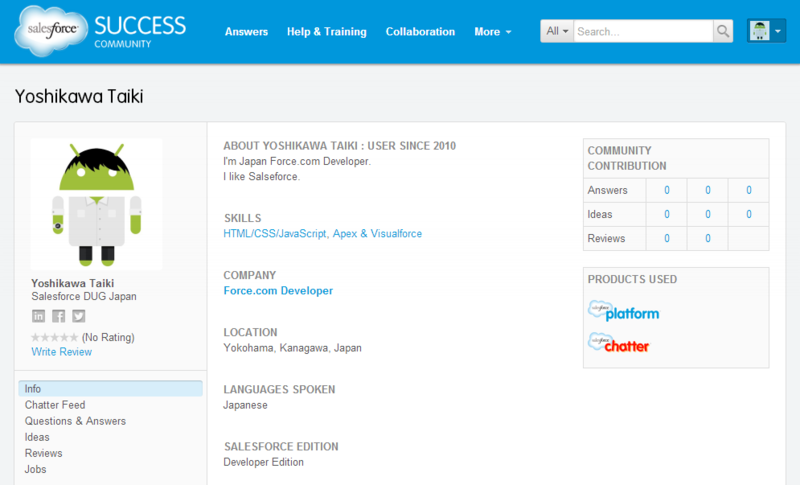Open the Apex & Visualforce skill link
800x485 pixels.
(378, 234)
